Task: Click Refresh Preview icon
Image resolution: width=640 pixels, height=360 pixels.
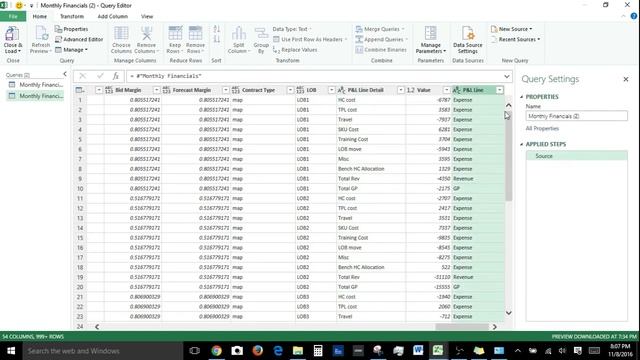Action: 41,33
